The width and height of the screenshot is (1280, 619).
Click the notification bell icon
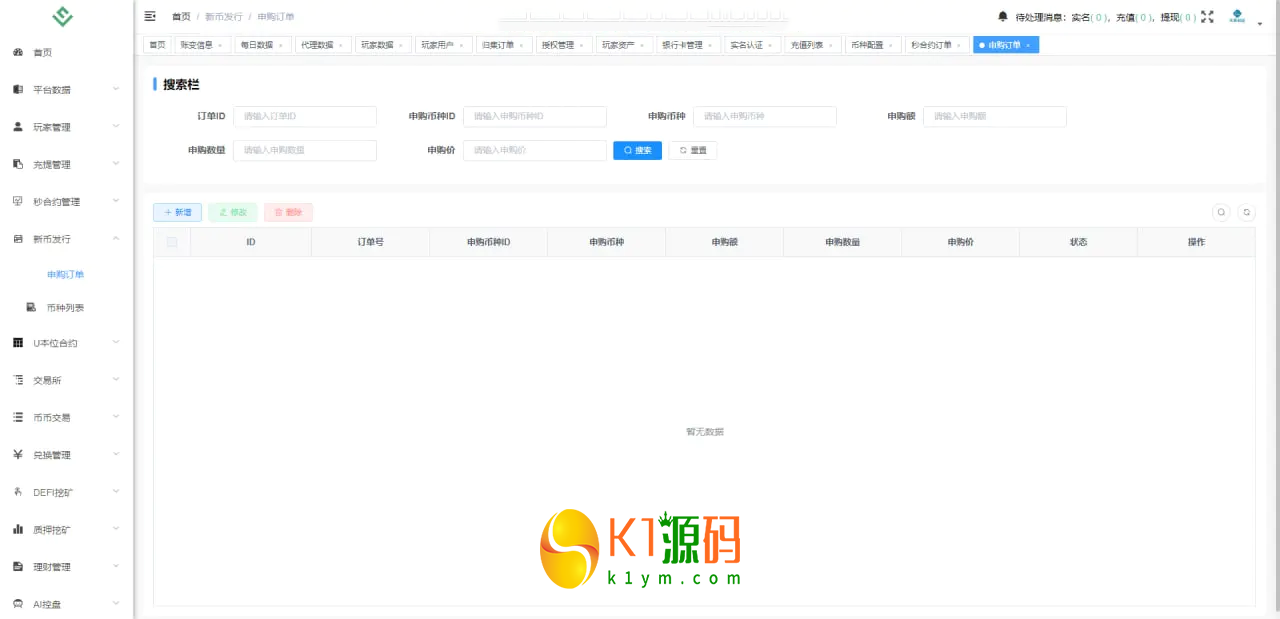1003,16
